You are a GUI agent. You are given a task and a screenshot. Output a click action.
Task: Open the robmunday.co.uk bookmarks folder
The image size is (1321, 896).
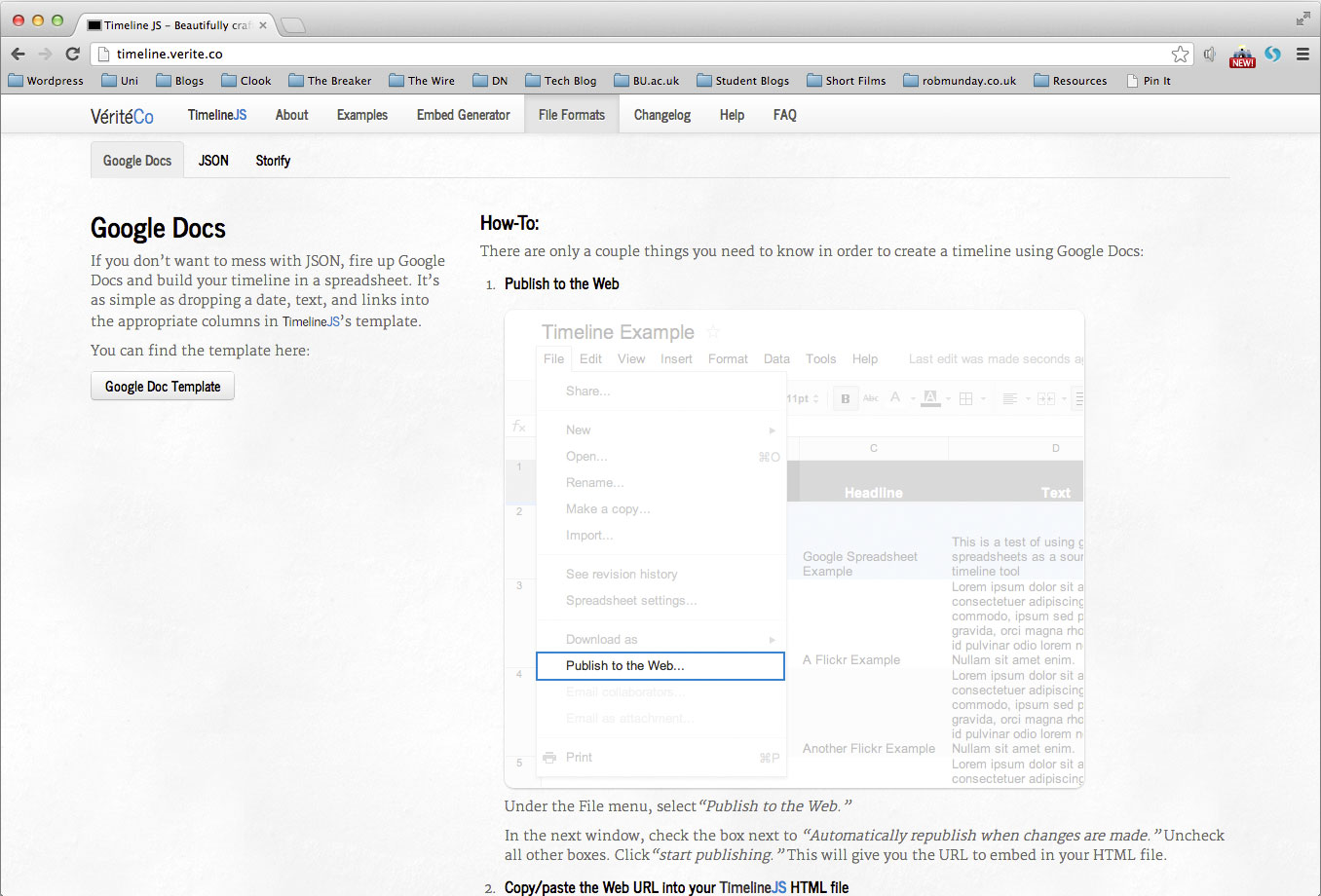pyautogui.click(x=961, y=81)
